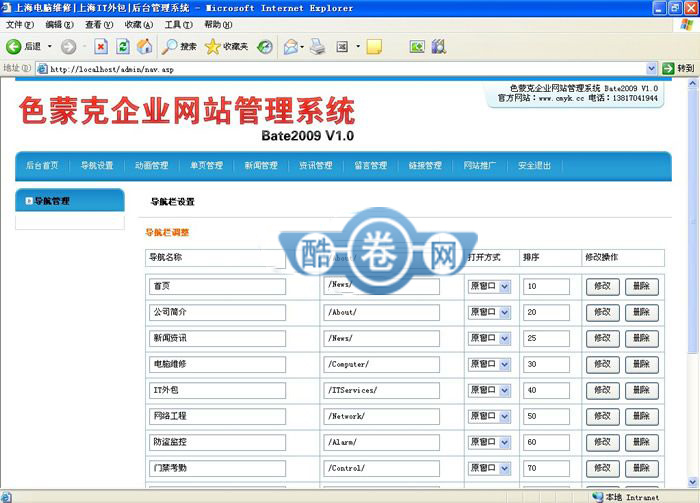Viewport: 700px width, 503px height.
Task: Click the Mail envelope toolbar icon
Action: click(291, 46)
